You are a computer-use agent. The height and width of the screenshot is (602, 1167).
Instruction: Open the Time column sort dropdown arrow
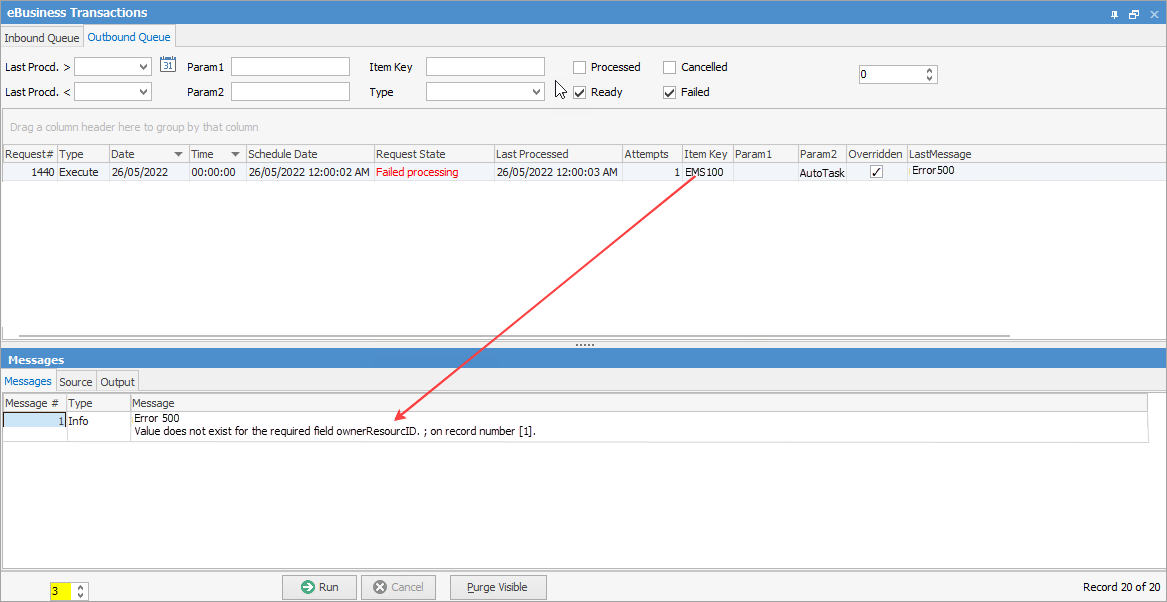[x=235, y=154]
